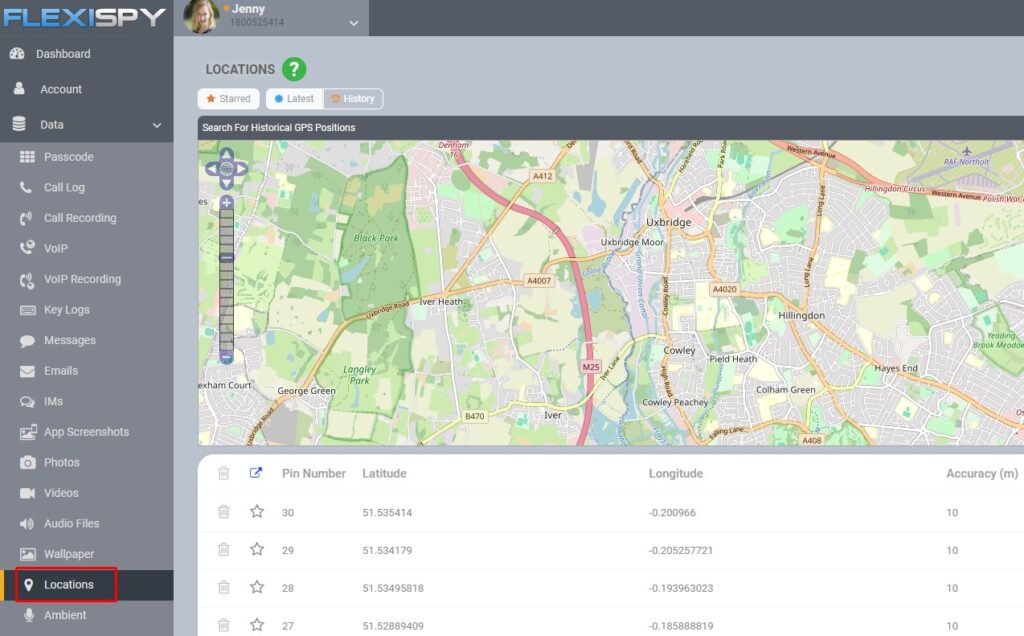Image resolution: width=1024 pixels, height=636 pixels.
Task: Star the location with pin 30
Action: pos(257,511)
